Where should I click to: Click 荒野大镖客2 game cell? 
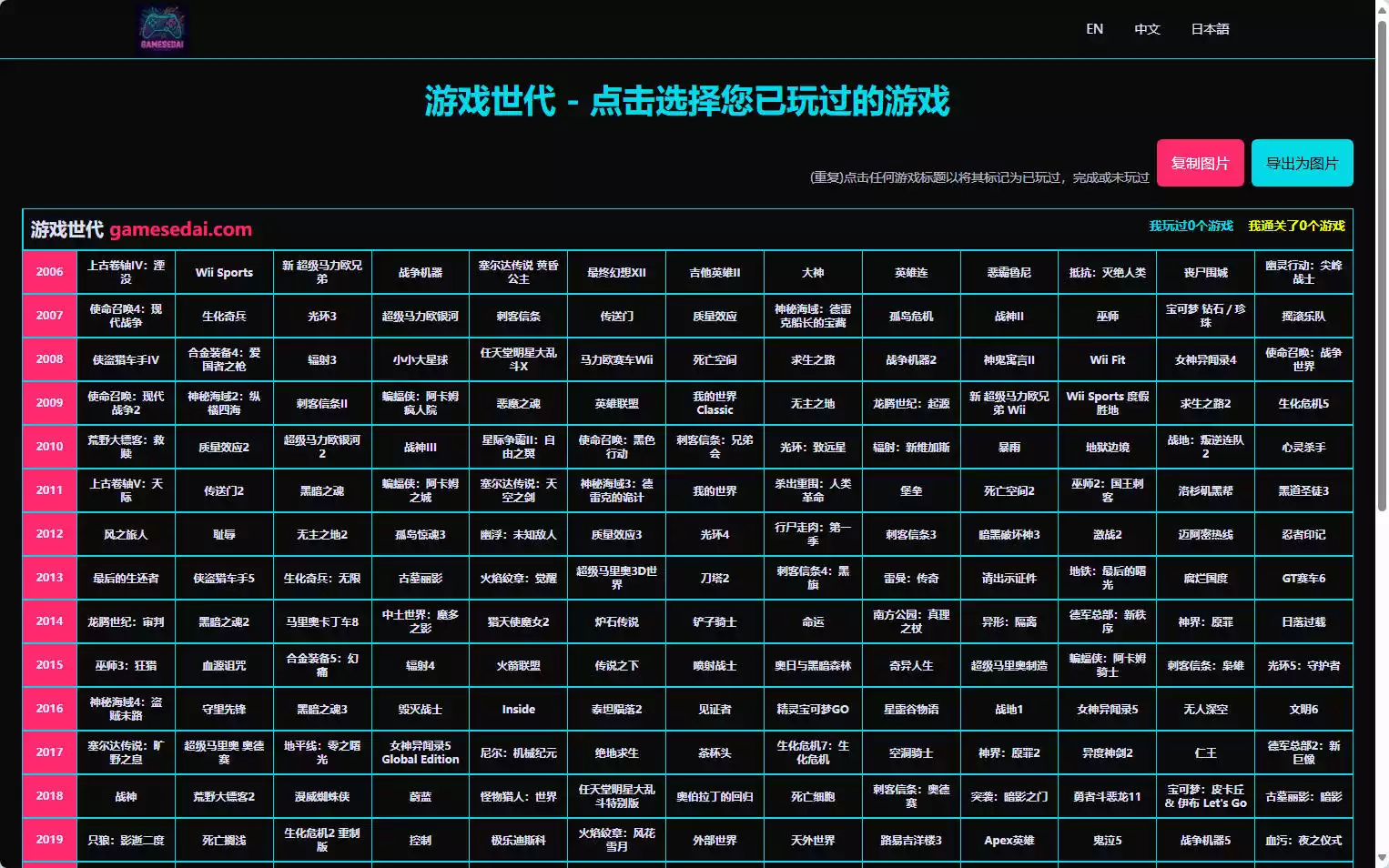click(x=224, y=796)
